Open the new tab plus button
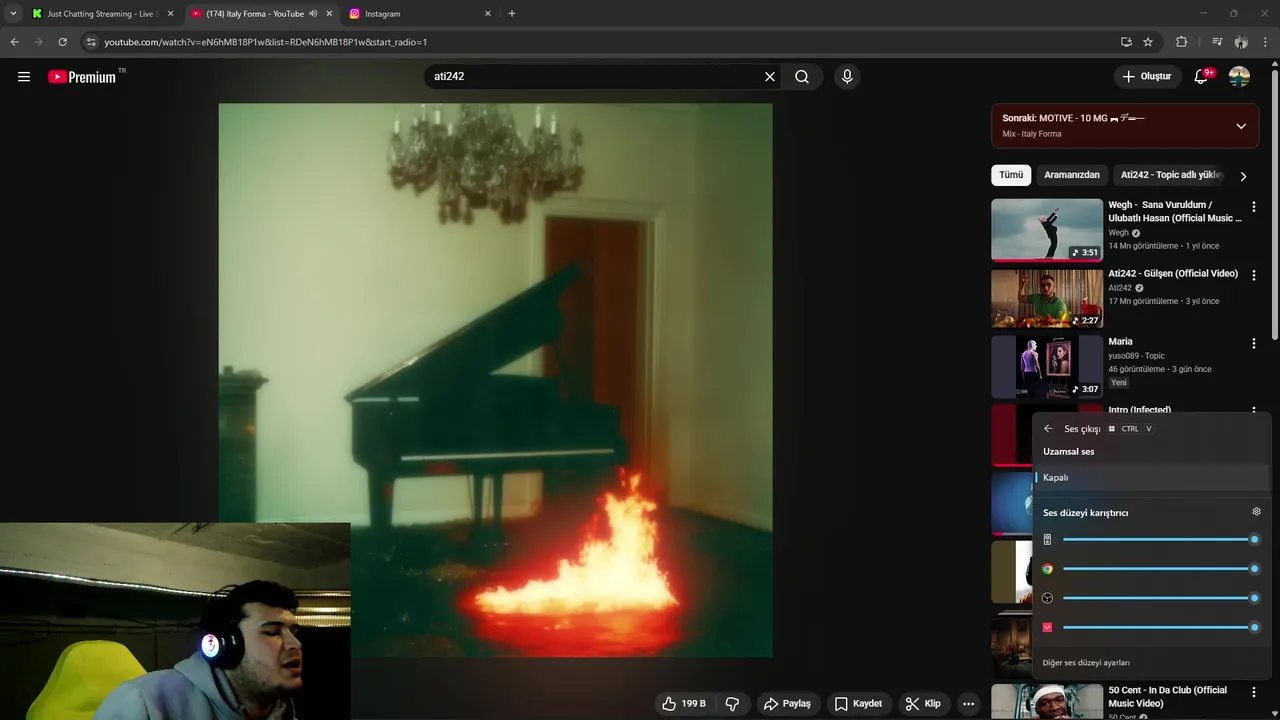 [512, 14]
